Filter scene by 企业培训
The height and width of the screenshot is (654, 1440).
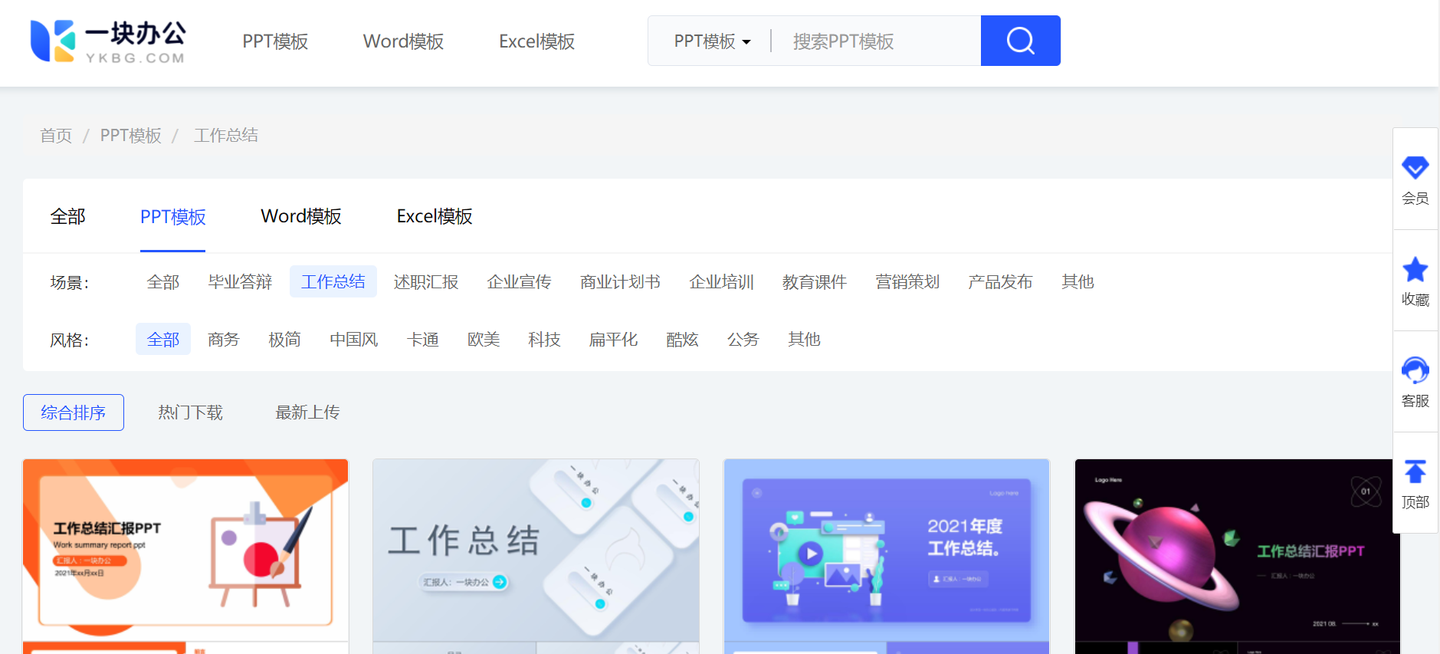coord(721,282)
